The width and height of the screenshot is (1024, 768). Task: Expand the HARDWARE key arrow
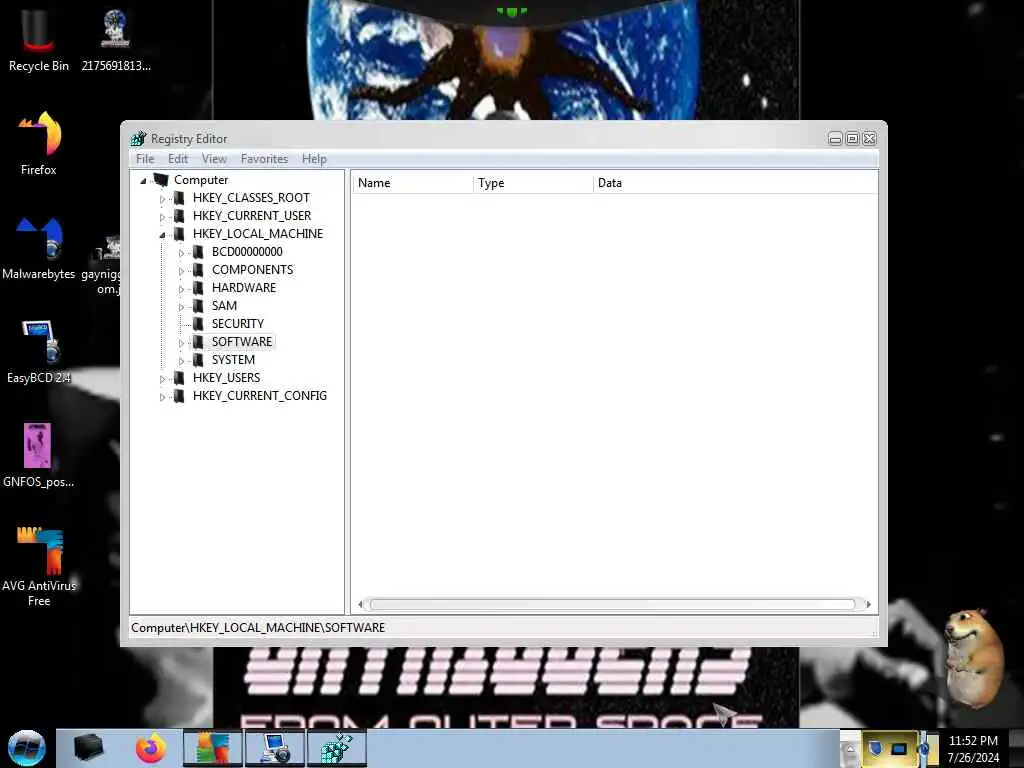click(182, 289)
